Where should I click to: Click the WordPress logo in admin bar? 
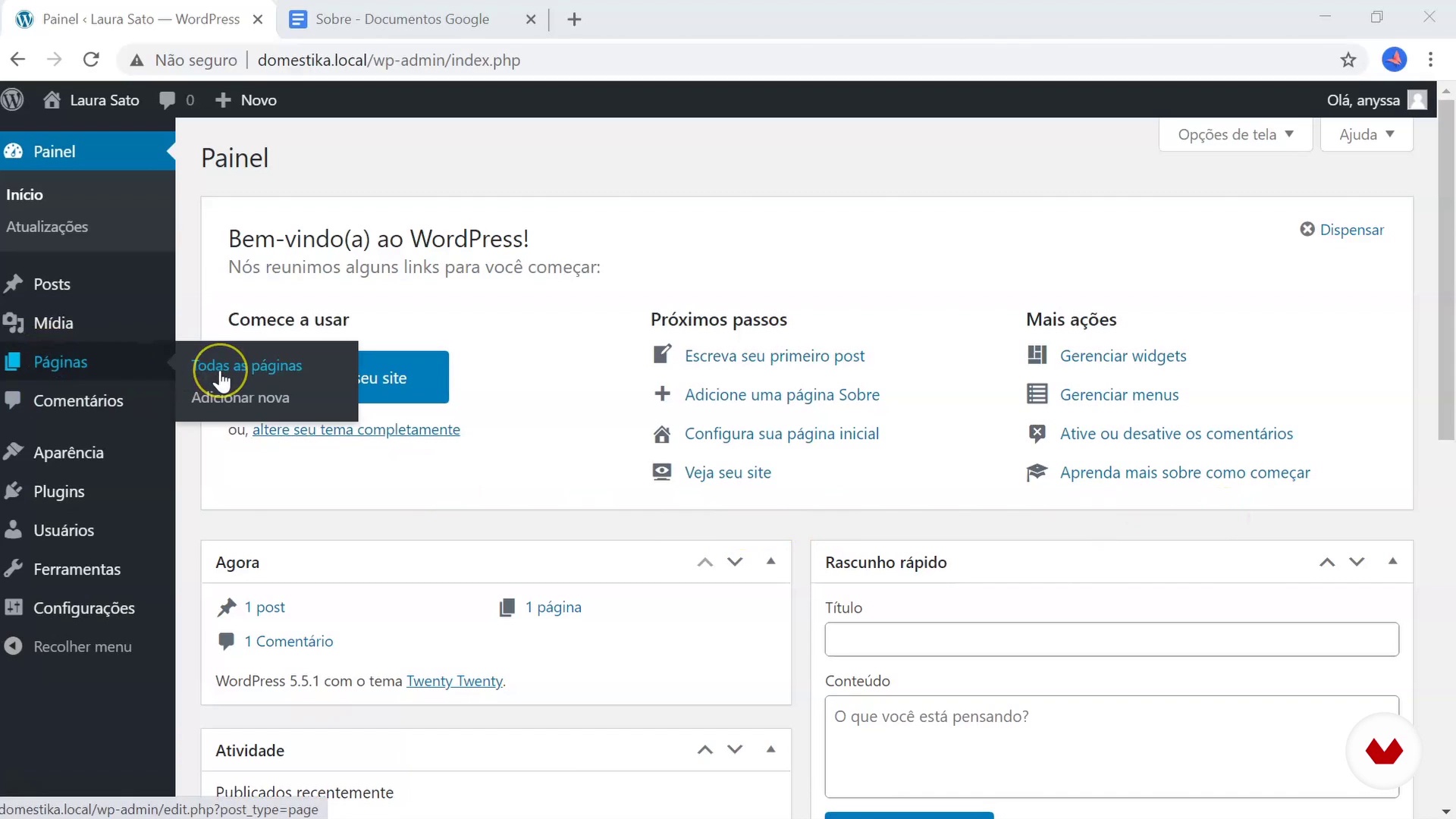[x=13, y=100]
